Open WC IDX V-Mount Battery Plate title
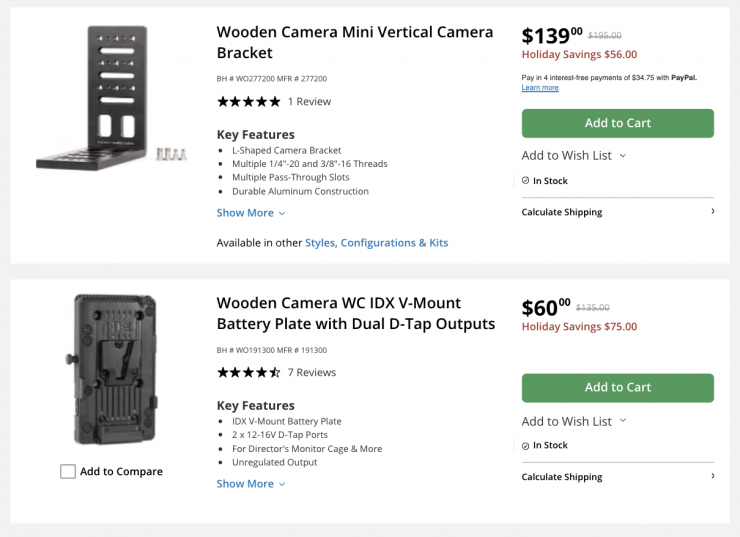Screen dimensions: 740x537 point(355,313)
